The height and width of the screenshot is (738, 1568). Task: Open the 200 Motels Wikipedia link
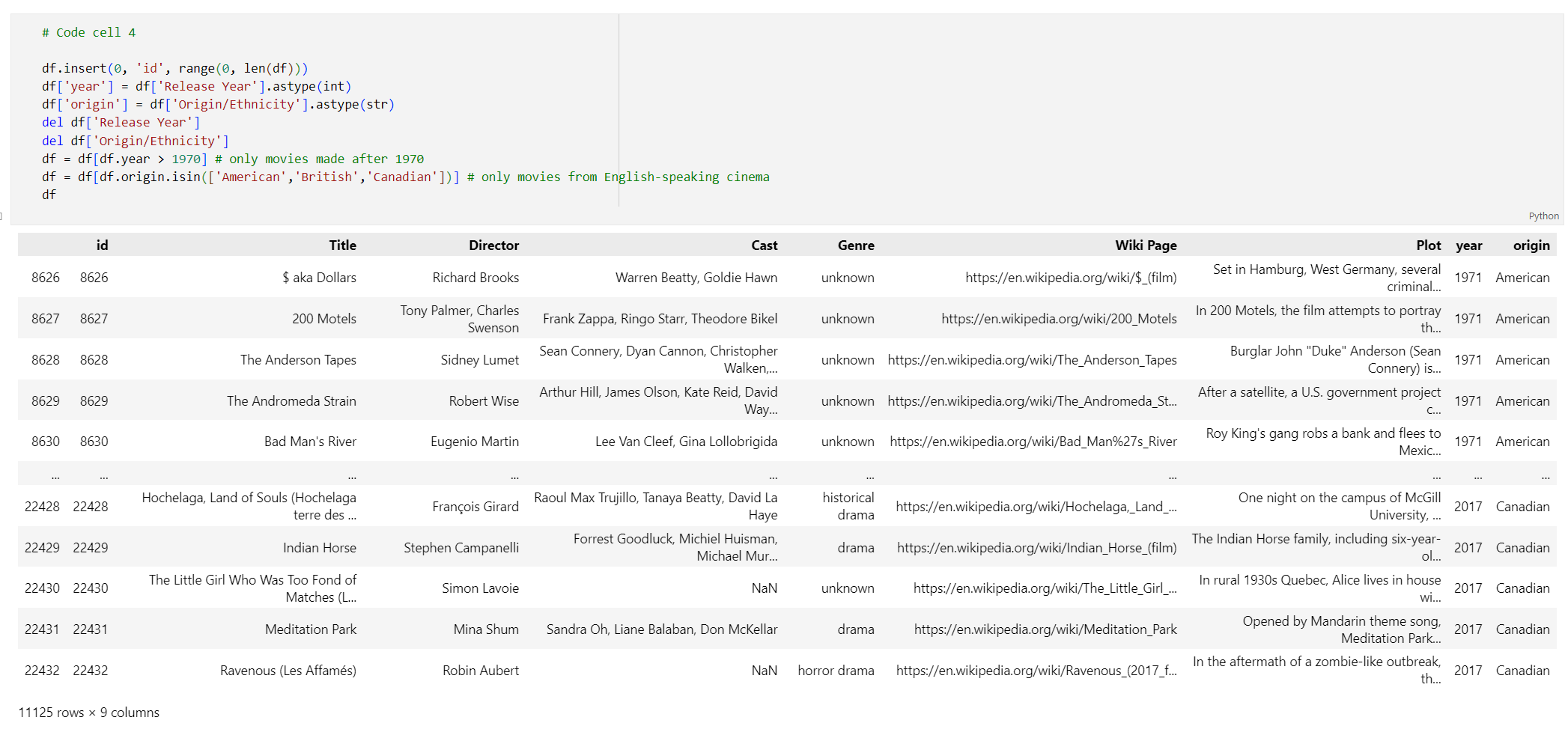(1059, 319)
